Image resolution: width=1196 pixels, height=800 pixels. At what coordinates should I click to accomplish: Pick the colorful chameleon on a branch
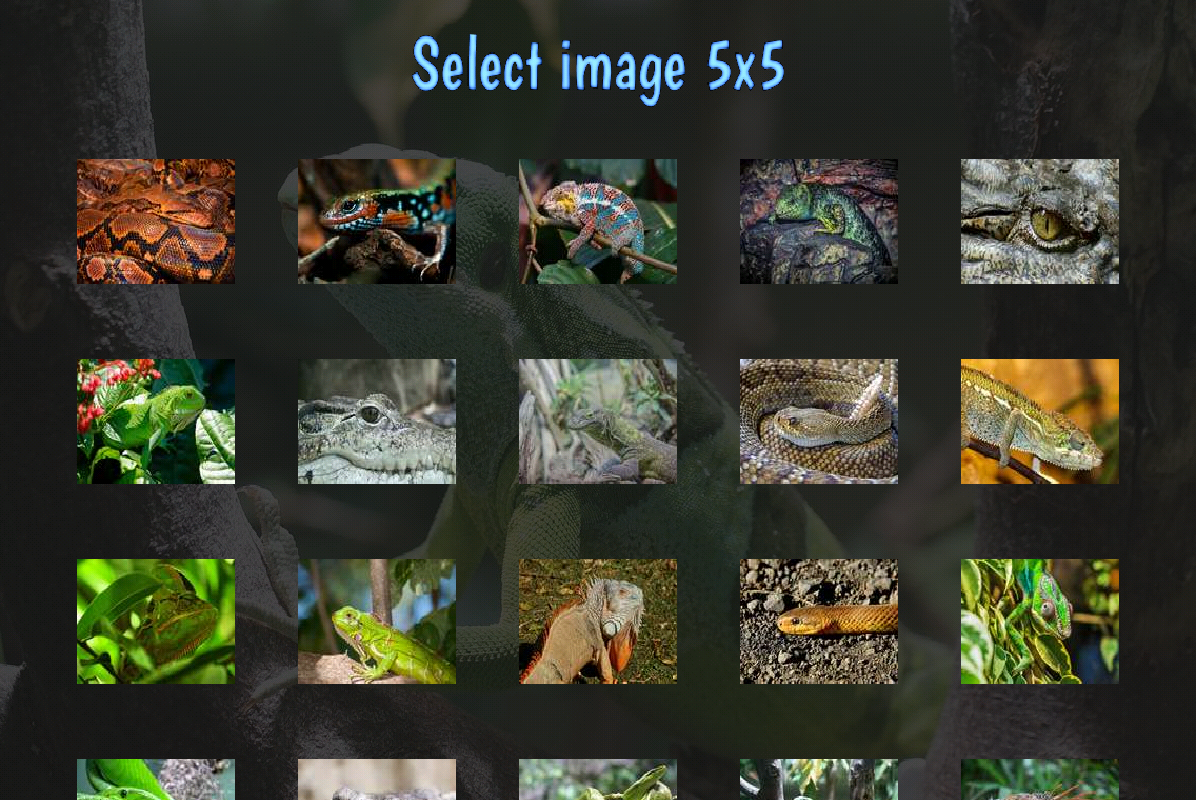598,221
